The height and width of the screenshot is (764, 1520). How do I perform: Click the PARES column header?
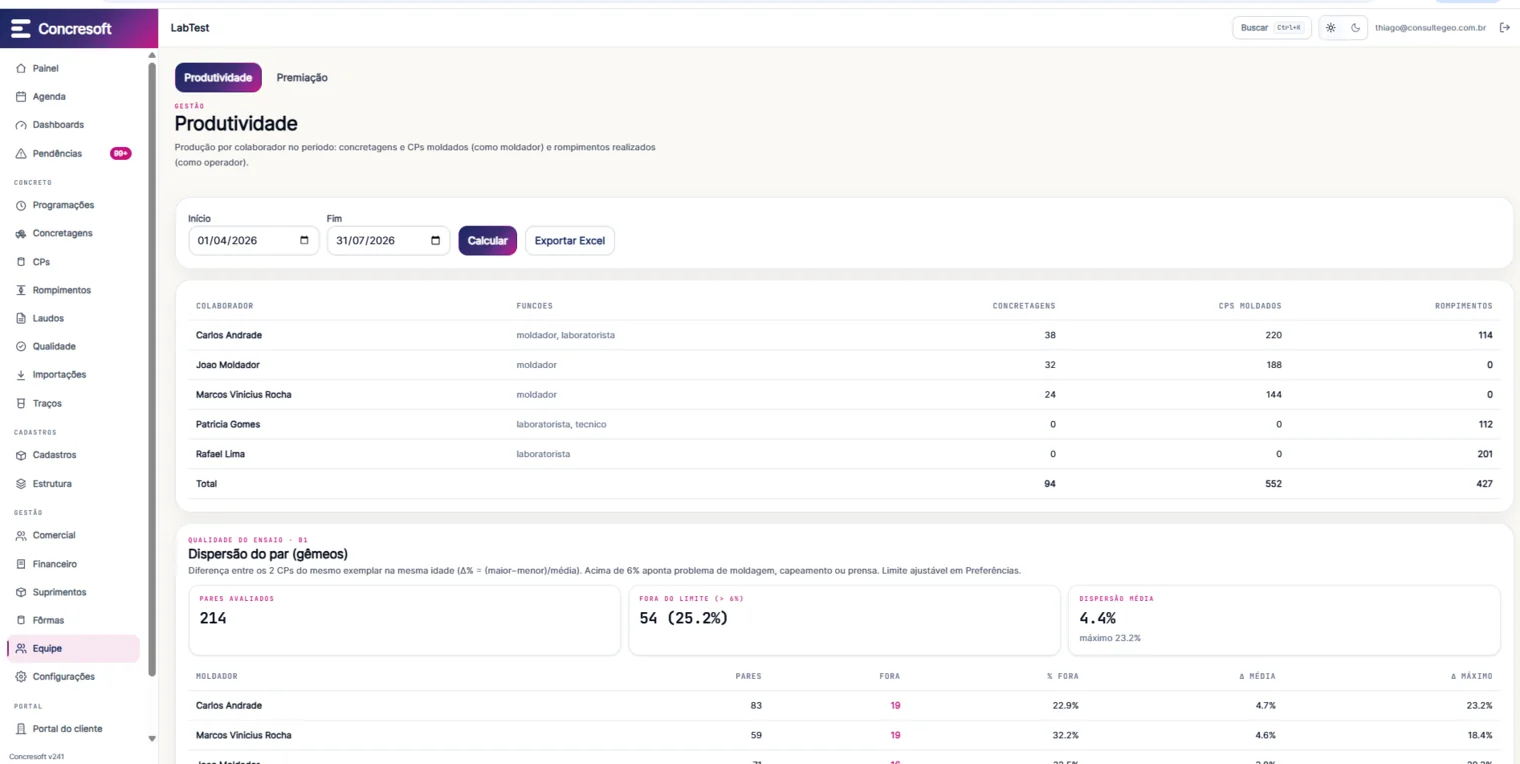(749, 677)
